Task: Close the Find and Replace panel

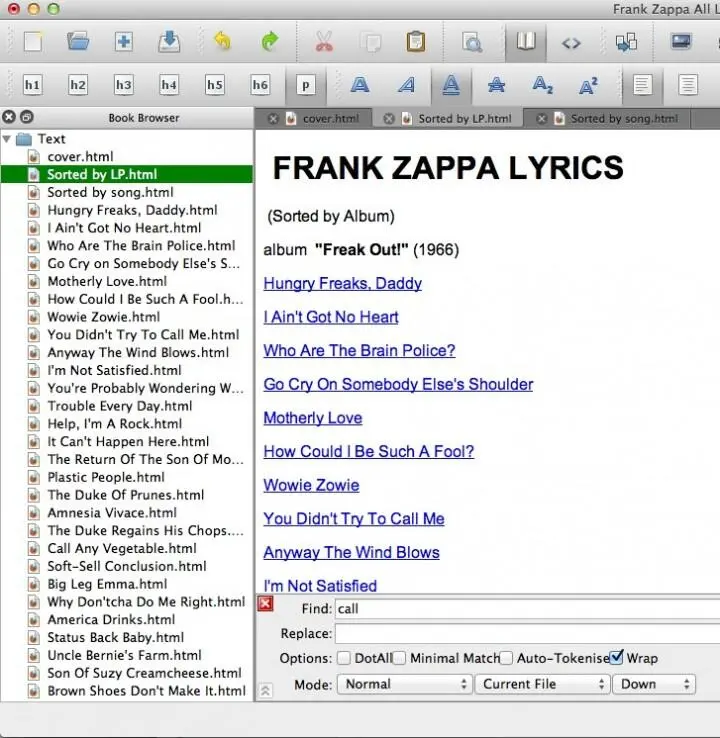Action: (x=265, y=603)
